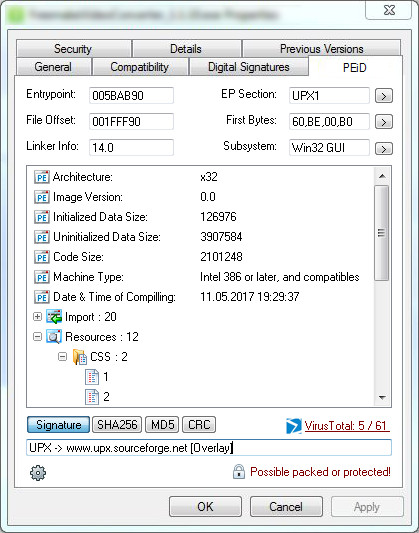
Task: Click the scroll up arrow of the list
Action: coord(382,176)
